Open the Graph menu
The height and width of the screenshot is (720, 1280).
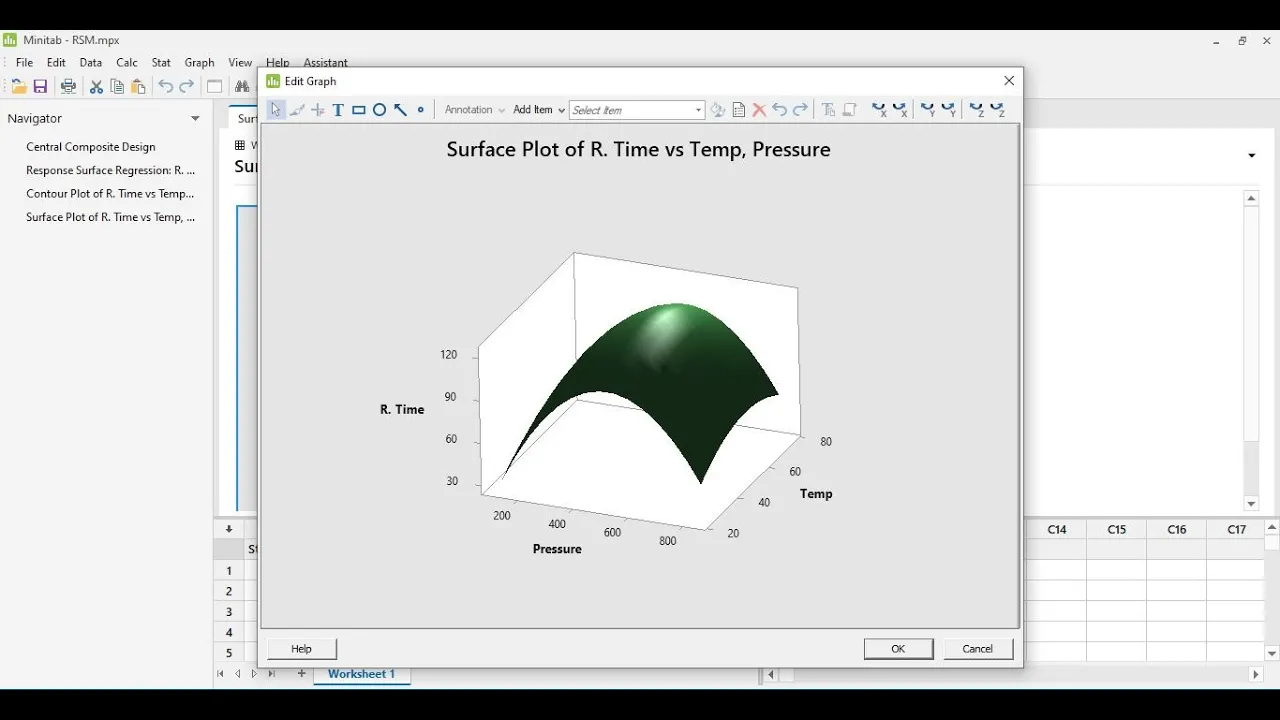pos(200,62)
